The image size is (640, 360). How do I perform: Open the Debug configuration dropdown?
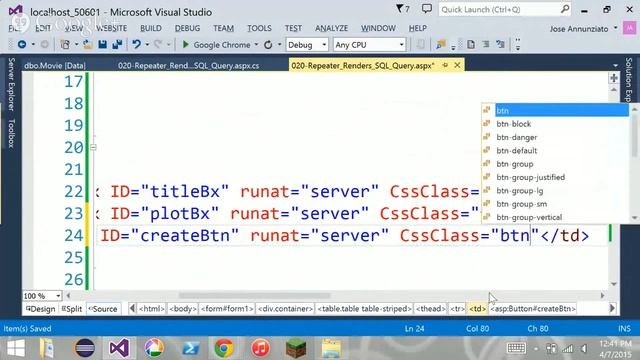pos(307,44)
